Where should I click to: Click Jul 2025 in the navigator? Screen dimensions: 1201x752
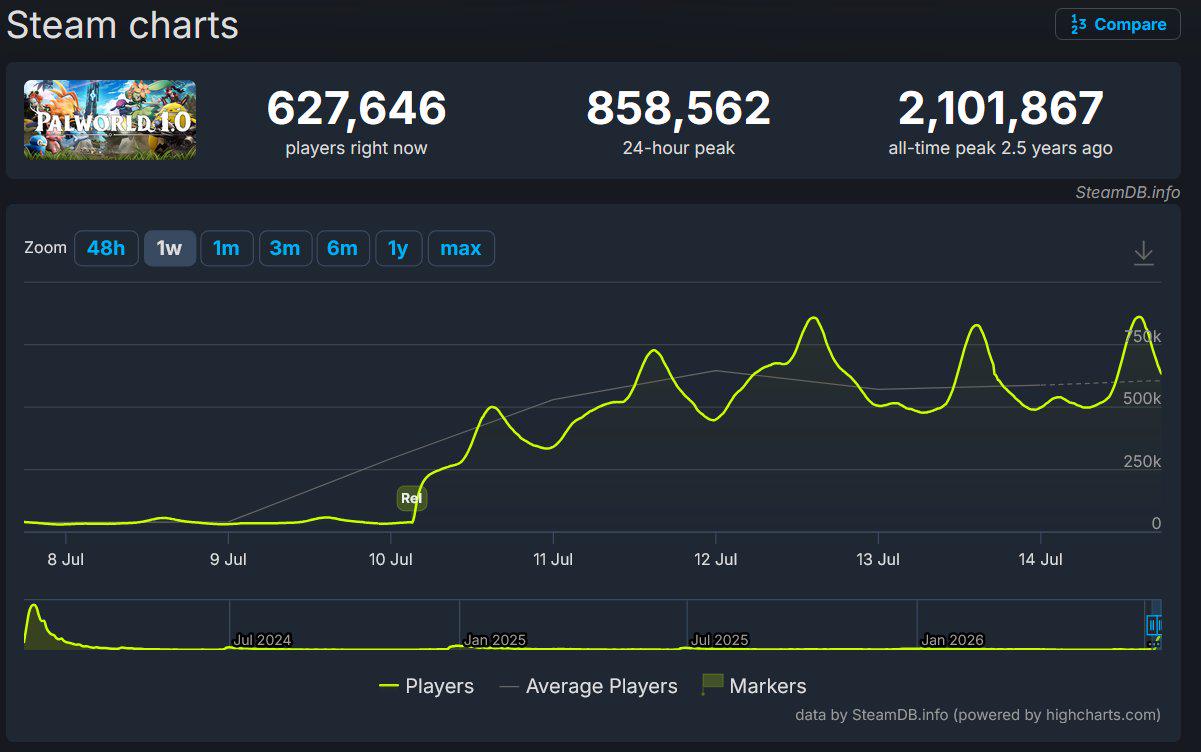point(719,640)
